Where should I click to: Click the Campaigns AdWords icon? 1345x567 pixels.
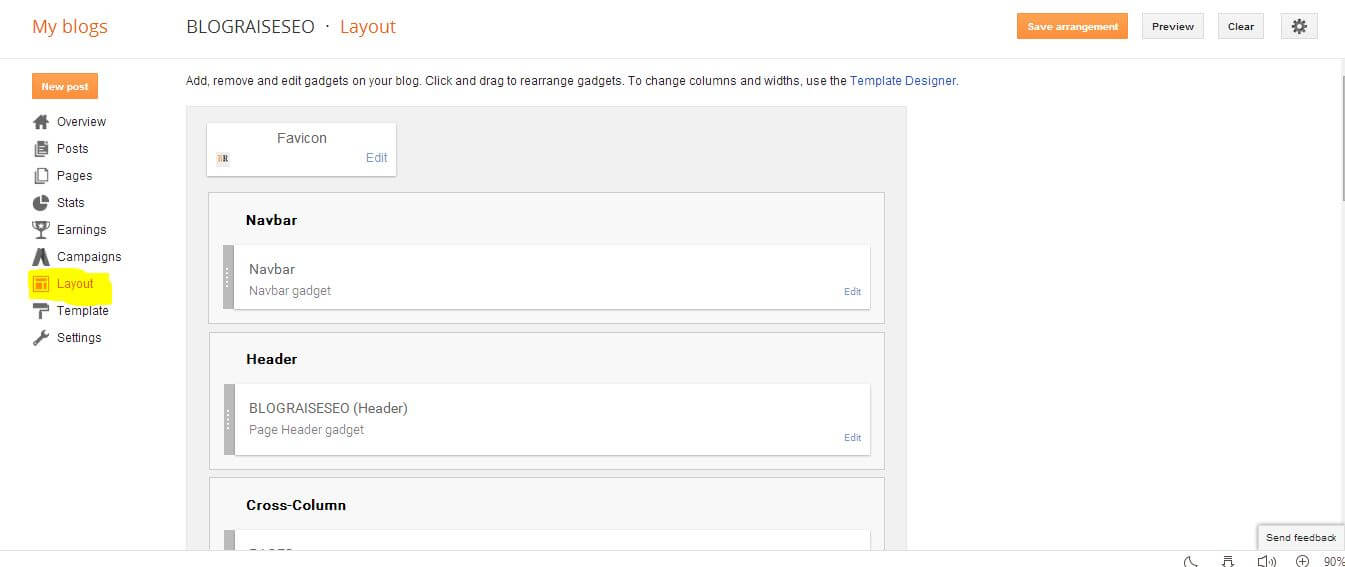click(x=41, y=257)
